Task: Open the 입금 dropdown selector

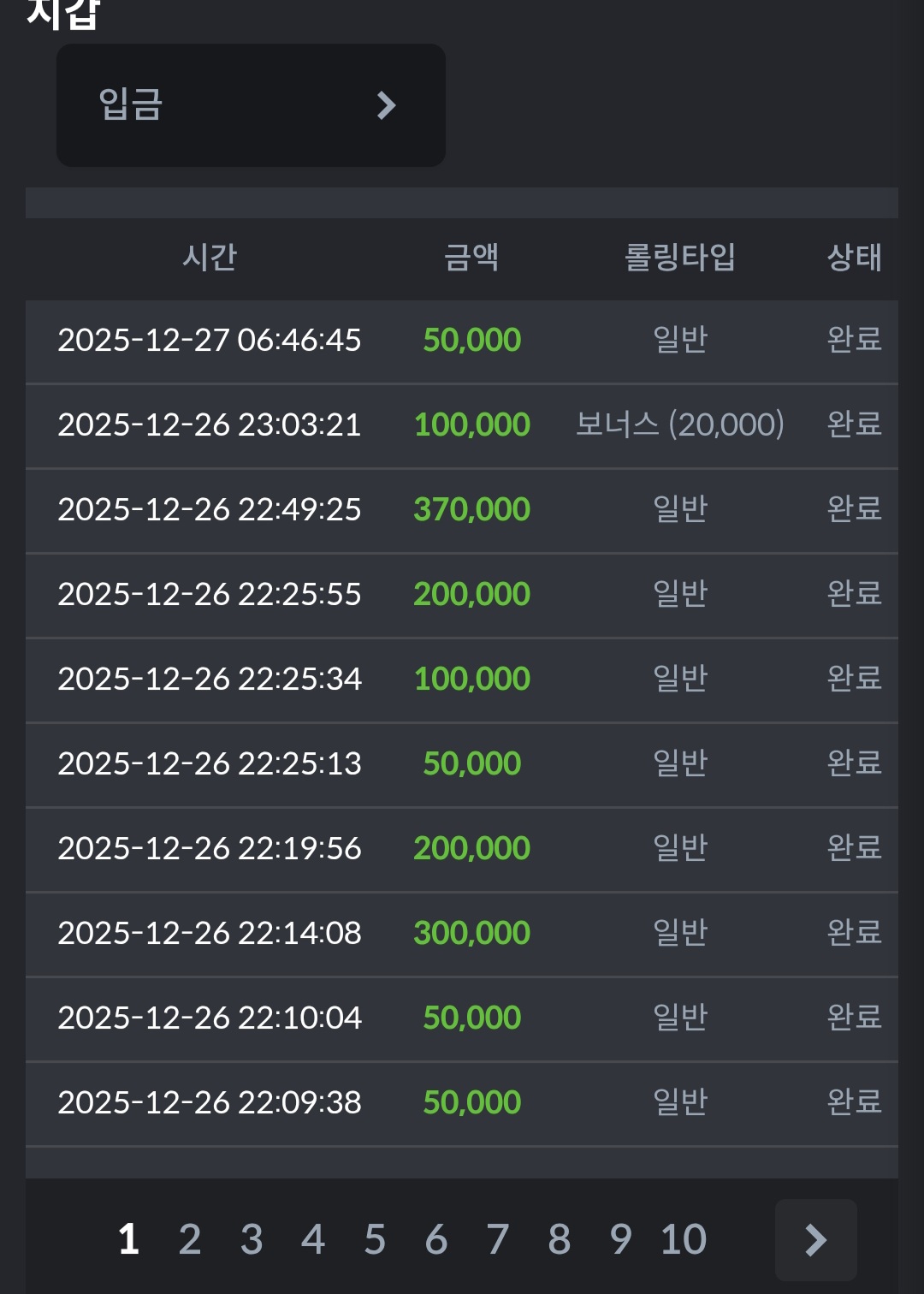Action: pos(250,105)
